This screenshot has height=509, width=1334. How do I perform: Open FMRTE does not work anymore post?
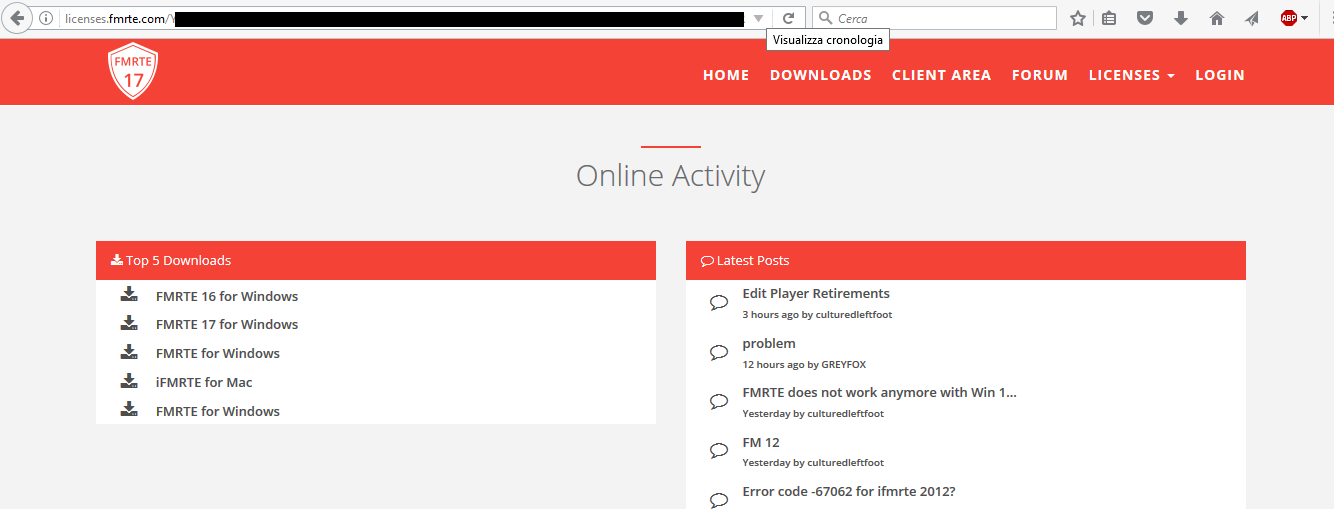click(879, 392)
